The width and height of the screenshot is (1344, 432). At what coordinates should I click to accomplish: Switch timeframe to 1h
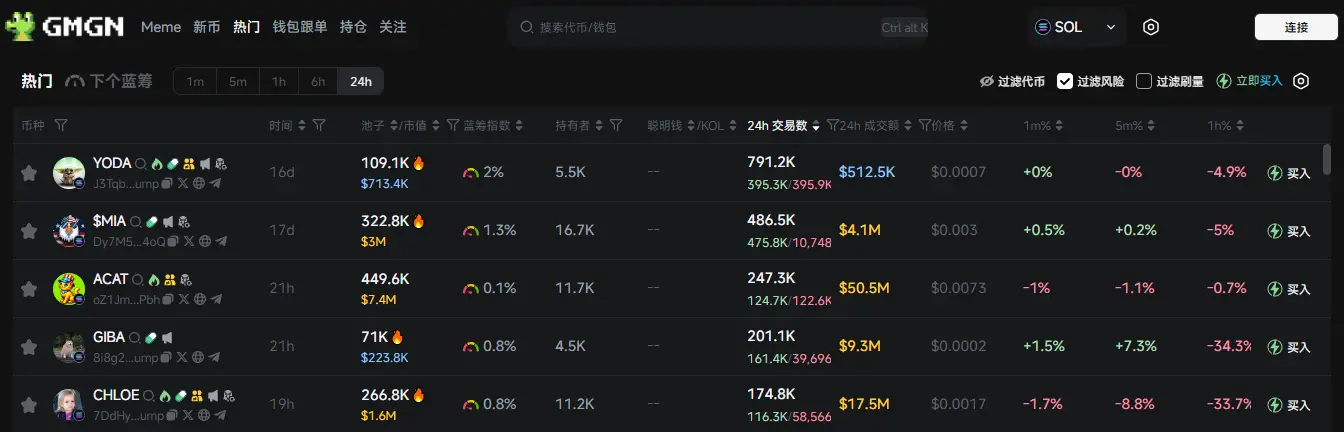pos(279,81)
